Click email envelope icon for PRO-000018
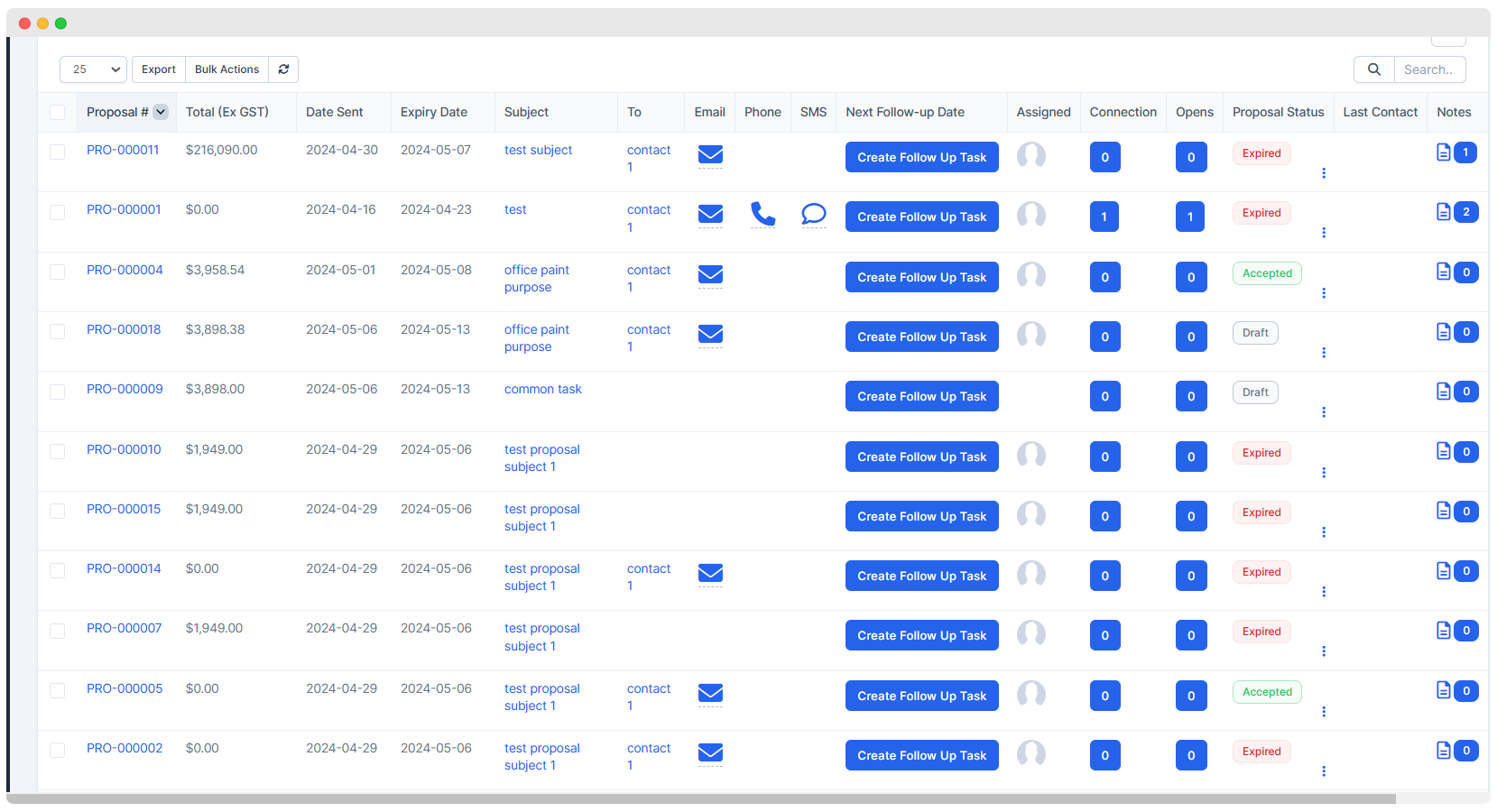1497x812 pixels. click(x=710, y=334)
